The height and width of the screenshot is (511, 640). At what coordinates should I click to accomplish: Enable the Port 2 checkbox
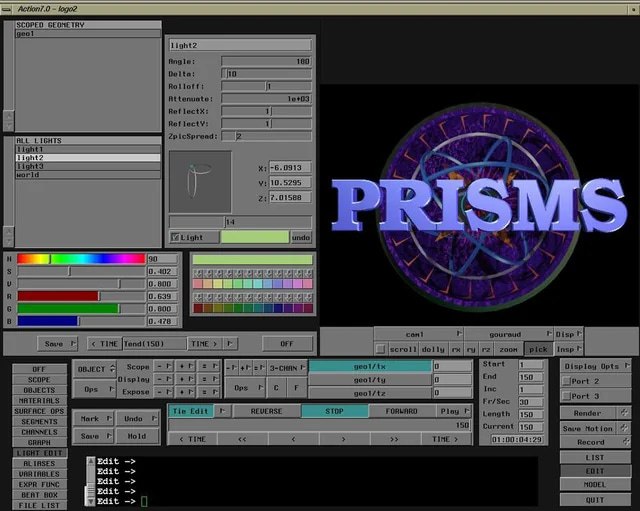pos(566,381)
